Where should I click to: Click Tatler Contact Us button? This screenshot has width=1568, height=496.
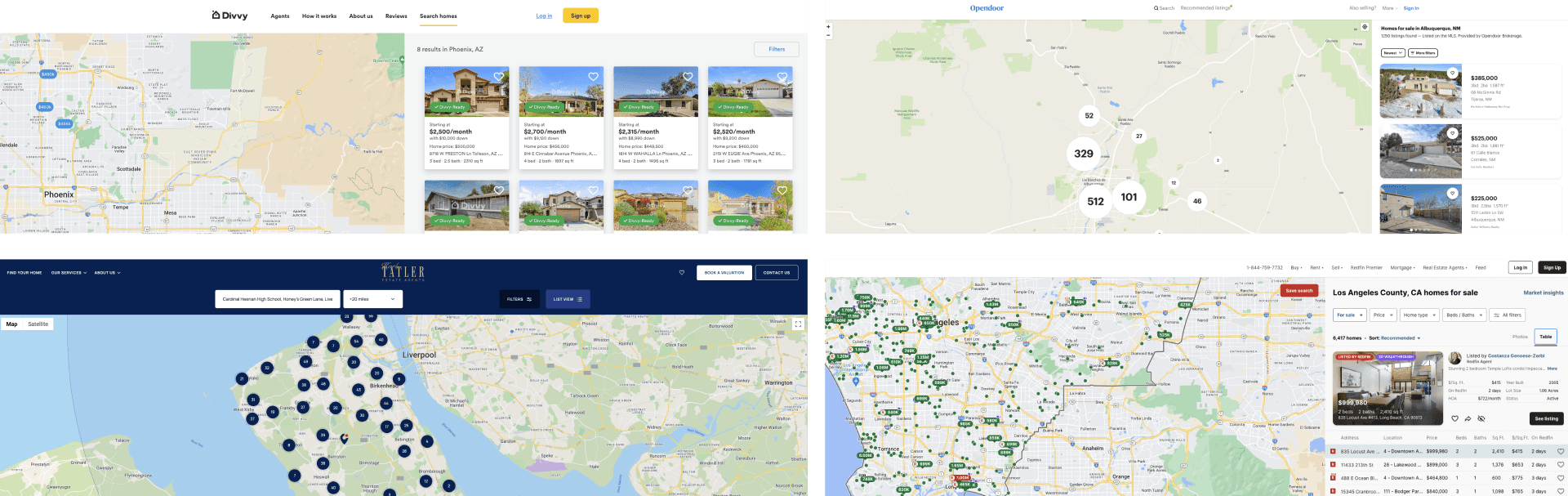point(777,273)
